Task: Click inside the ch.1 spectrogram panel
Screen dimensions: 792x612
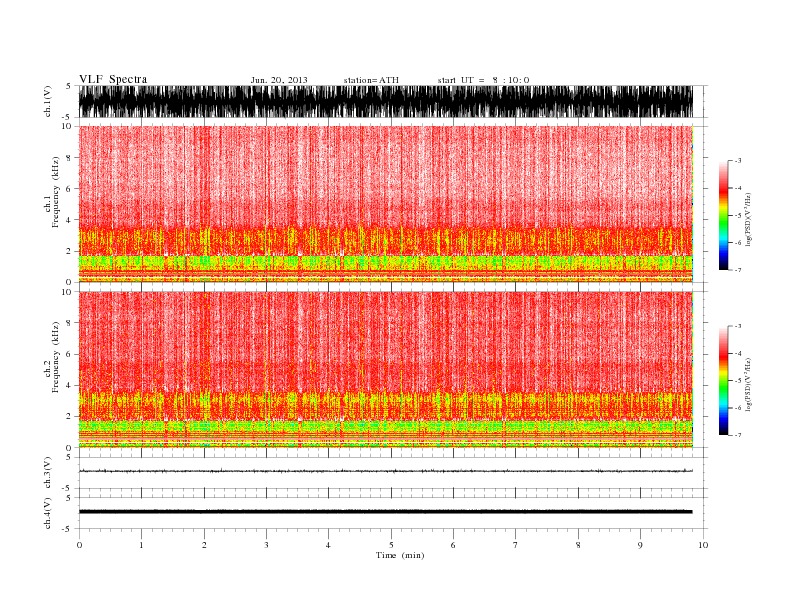Action: [x=385, y=203]
